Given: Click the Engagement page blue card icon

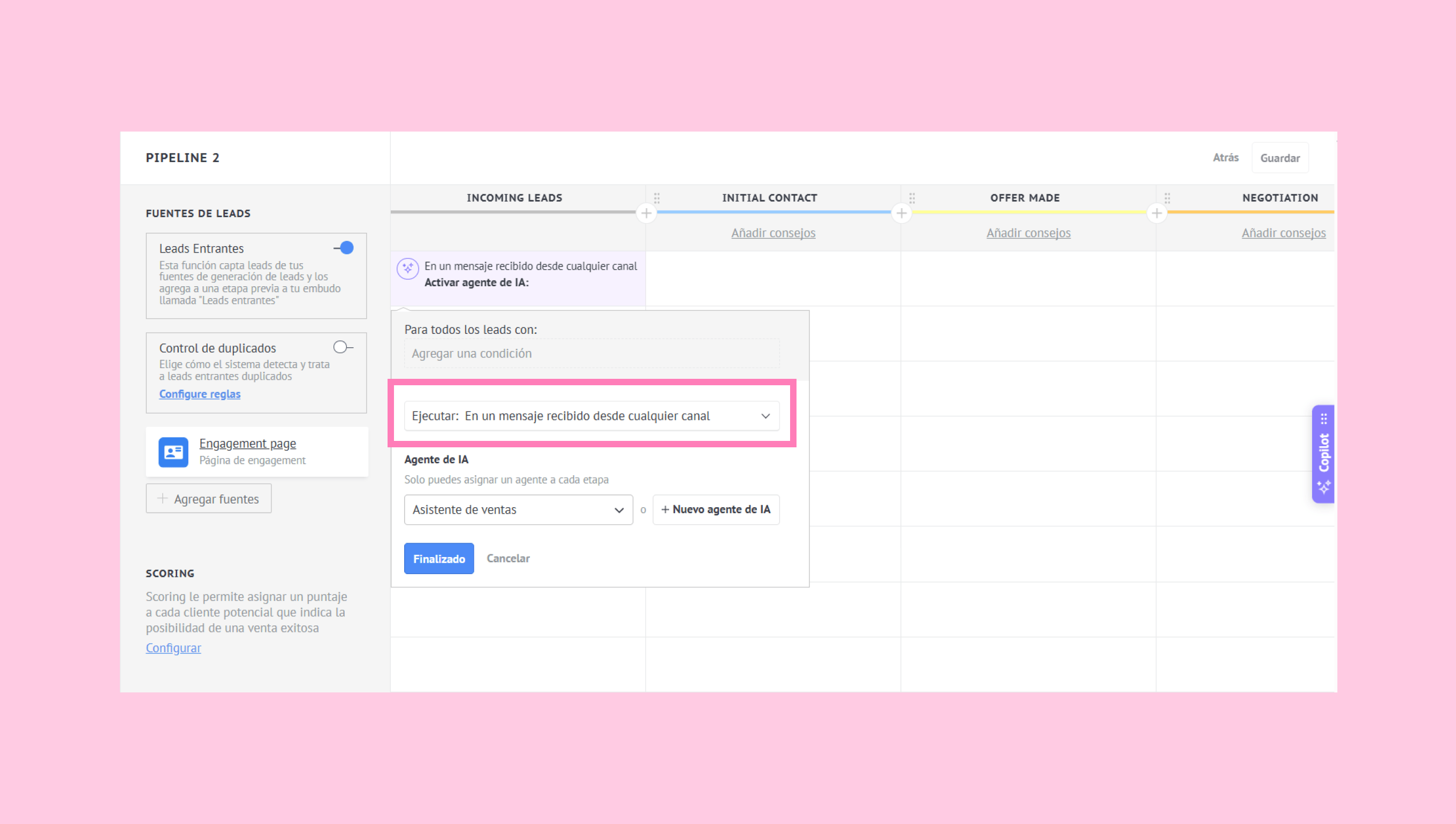Looking at the screenshot, I should click(x=173, y=452).
